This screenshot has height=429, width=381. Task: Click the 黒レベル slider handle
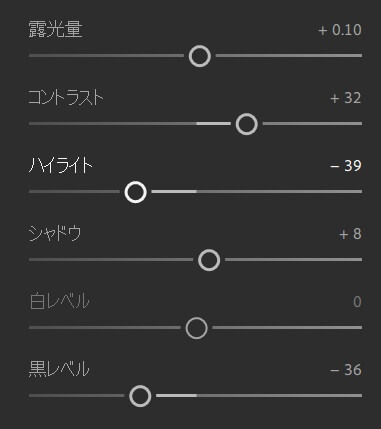tap(140, 396)
